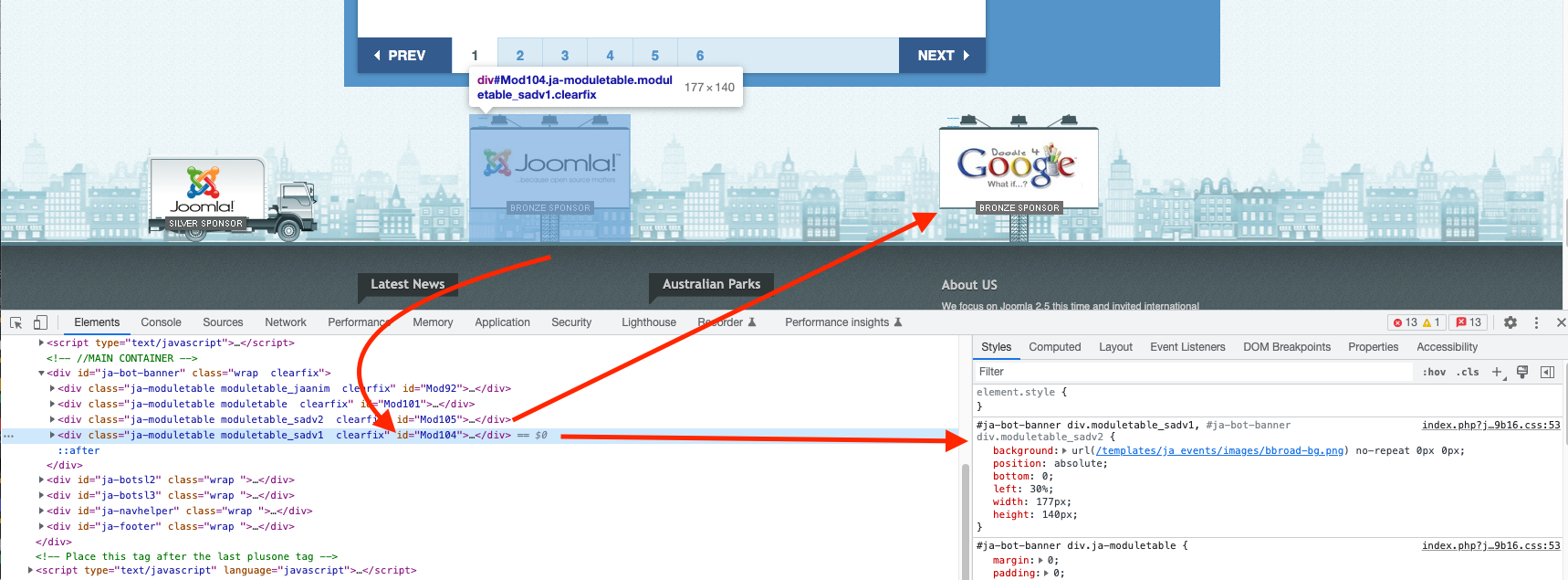Image resolution: width=1568 pixels, height=580 pixels.
Task: Expand the ja-botsl3 div node
Action: click(x=41, y=496)
